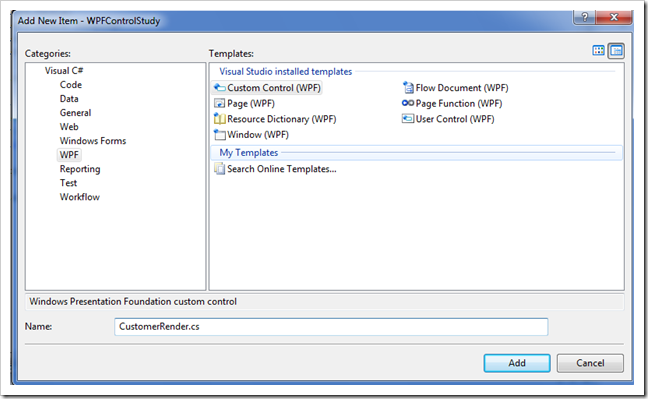Screen dimensions: 648x399
Task: Select the Page (WPF) template icon
Action: pyautogui.click(x=219, y=103)
